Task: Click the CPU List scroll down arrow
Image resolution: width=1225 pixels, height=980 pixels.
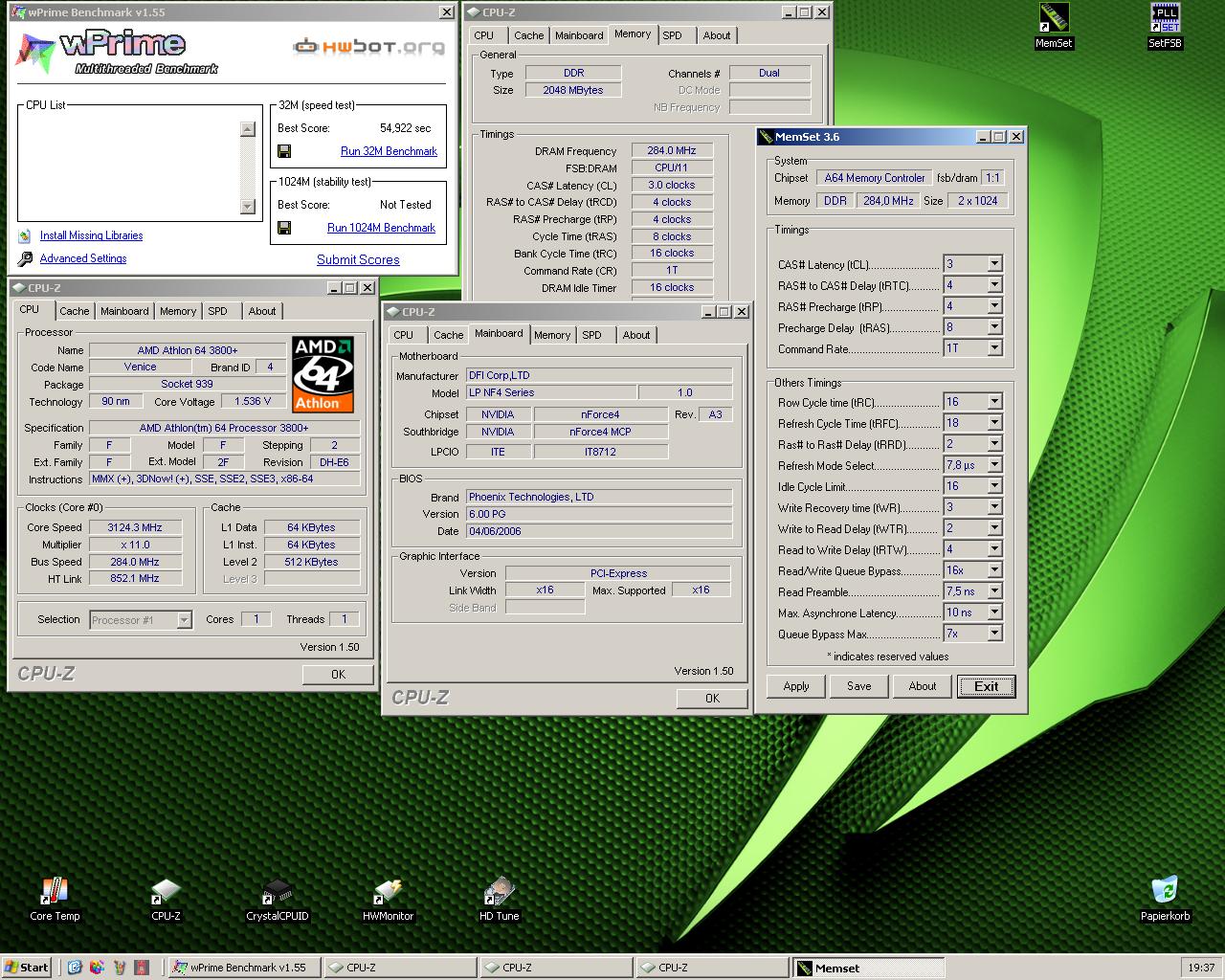Action: [248, 206]
